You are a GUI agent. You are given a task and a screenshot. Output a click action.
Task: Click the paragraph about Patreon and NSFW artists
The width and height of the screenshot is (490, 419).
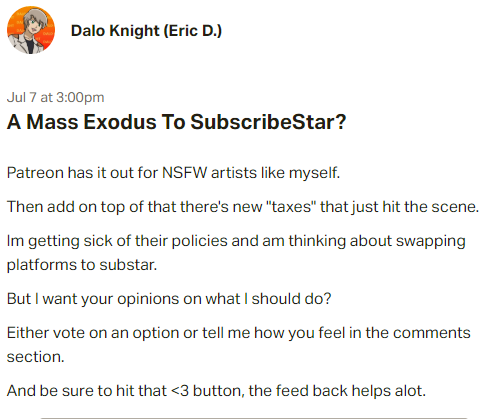(173, 173)
